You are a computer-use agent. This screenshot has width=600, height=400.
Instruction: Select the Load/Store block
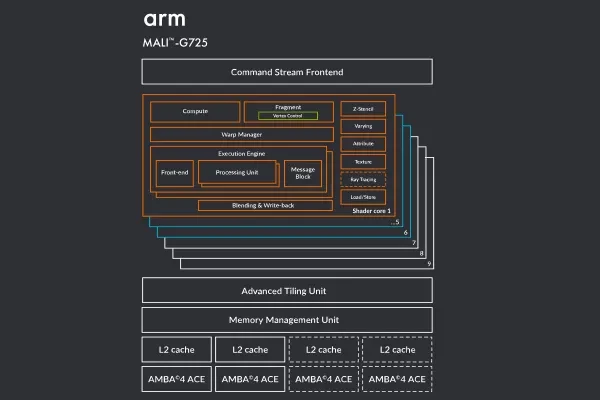click(362, 197)
